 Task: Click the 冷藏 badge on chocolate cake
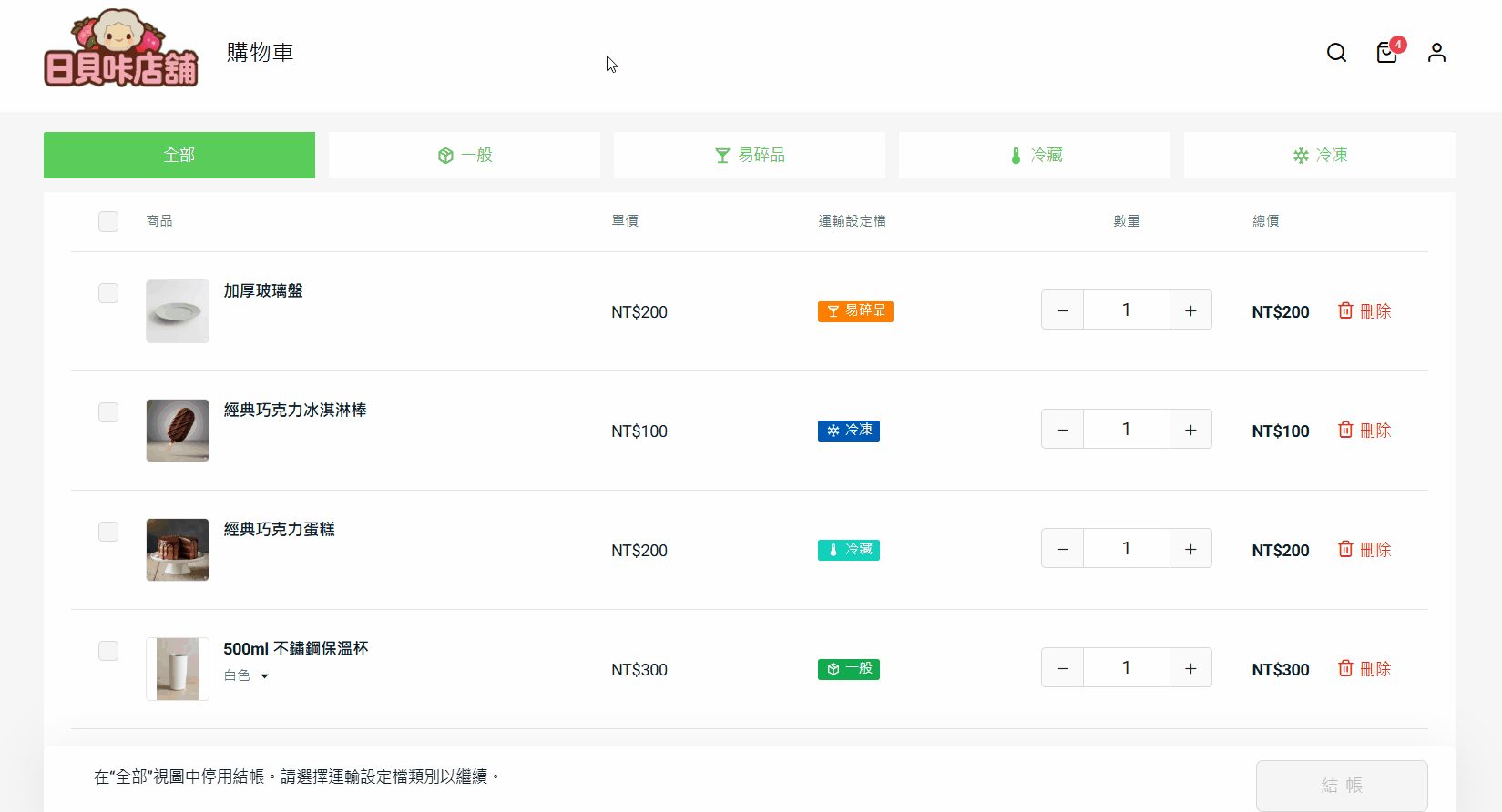point(848,550)
